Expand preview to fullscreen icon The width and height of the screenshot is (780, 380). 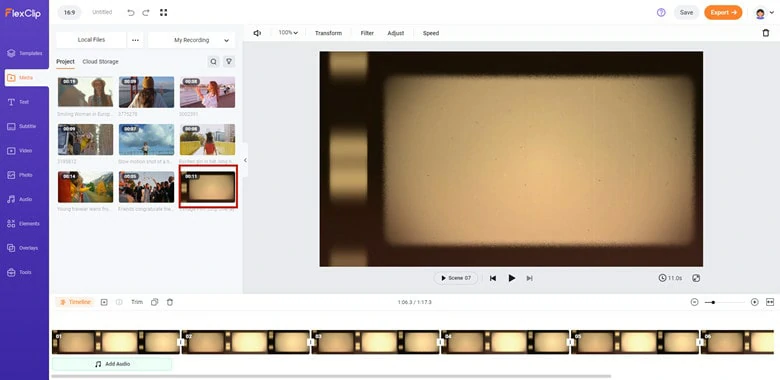click(x=696, y=278)
